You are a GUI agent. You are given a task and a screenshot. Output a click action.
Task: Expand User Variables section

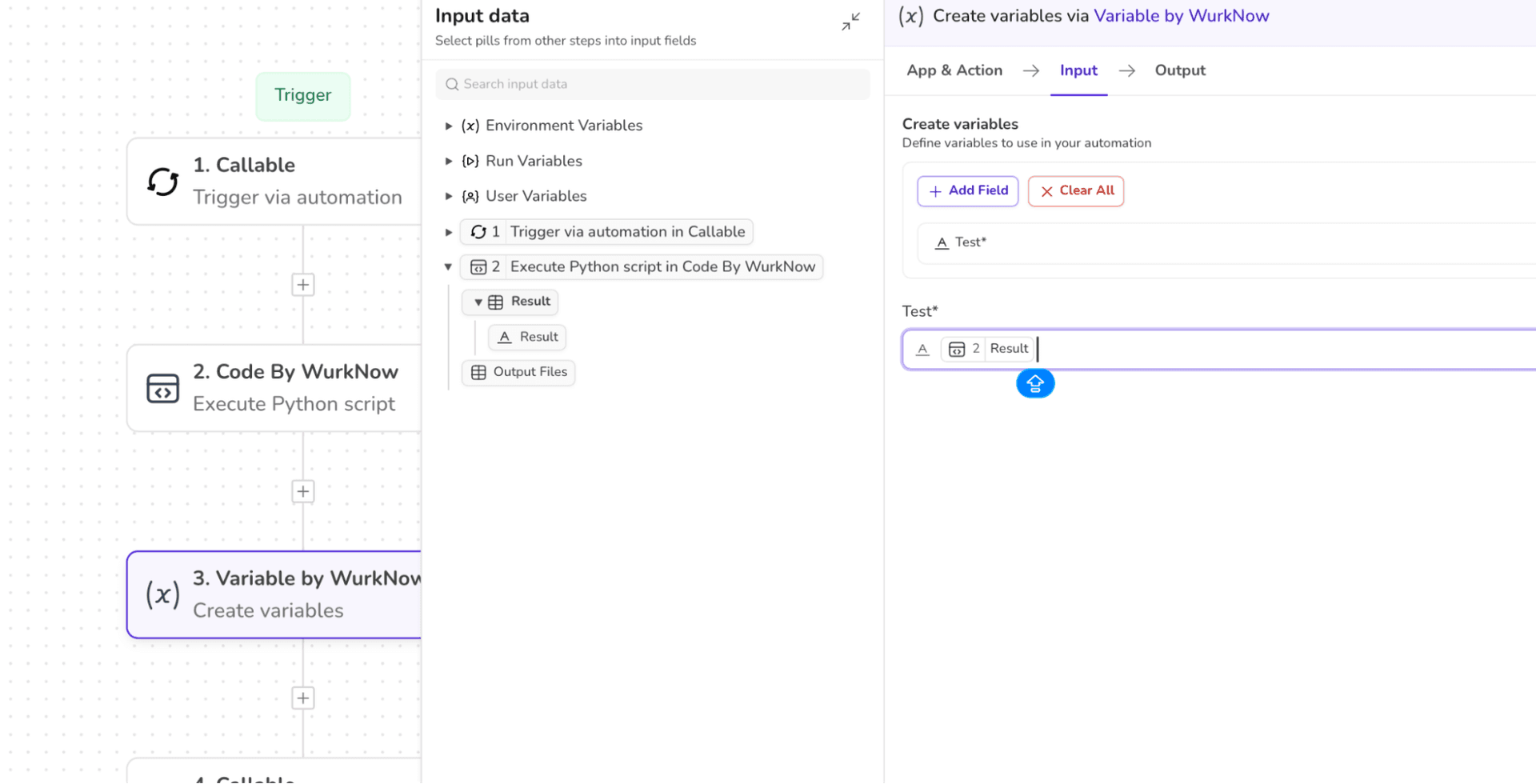[x=449, y=197]
